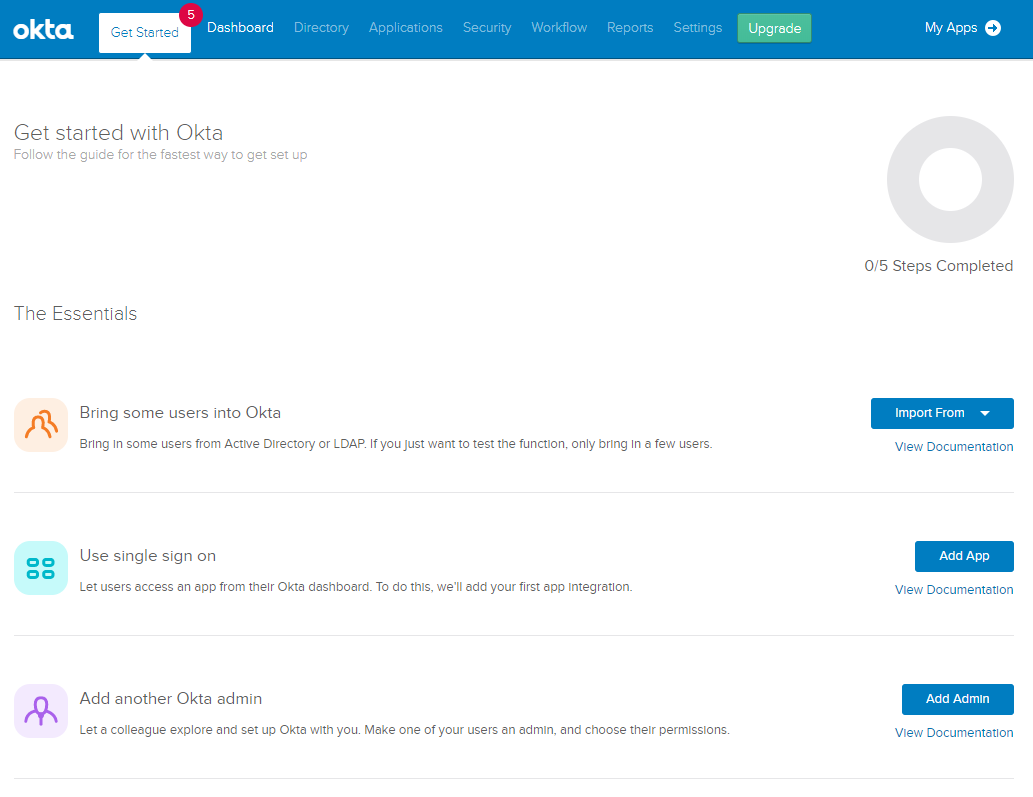The image size is (1033, 797).
Task: Click the circular progress ring
Action: tap(949, 179)
